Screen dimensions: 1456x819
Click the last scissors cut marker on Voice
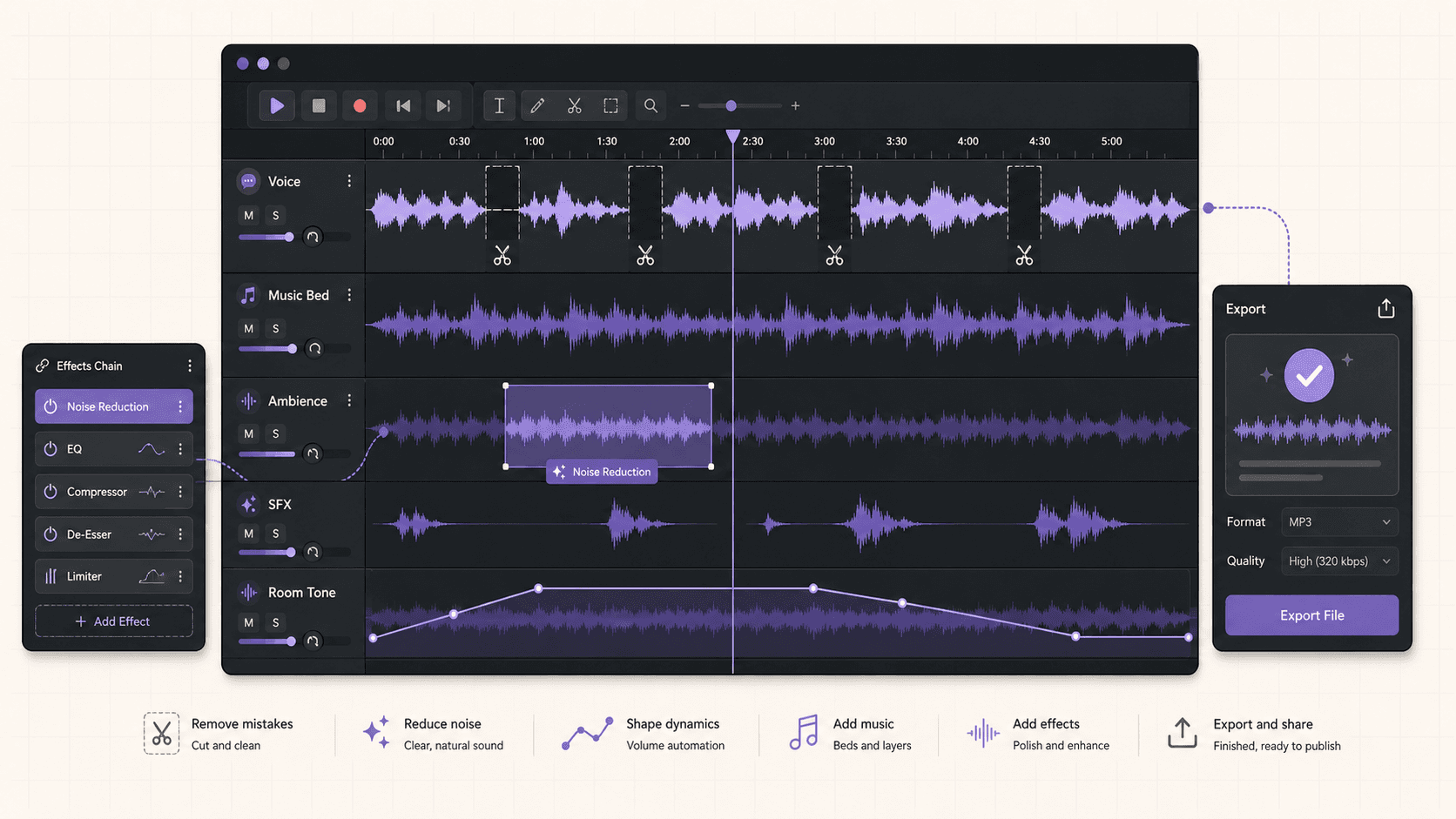pos(1024,255)
